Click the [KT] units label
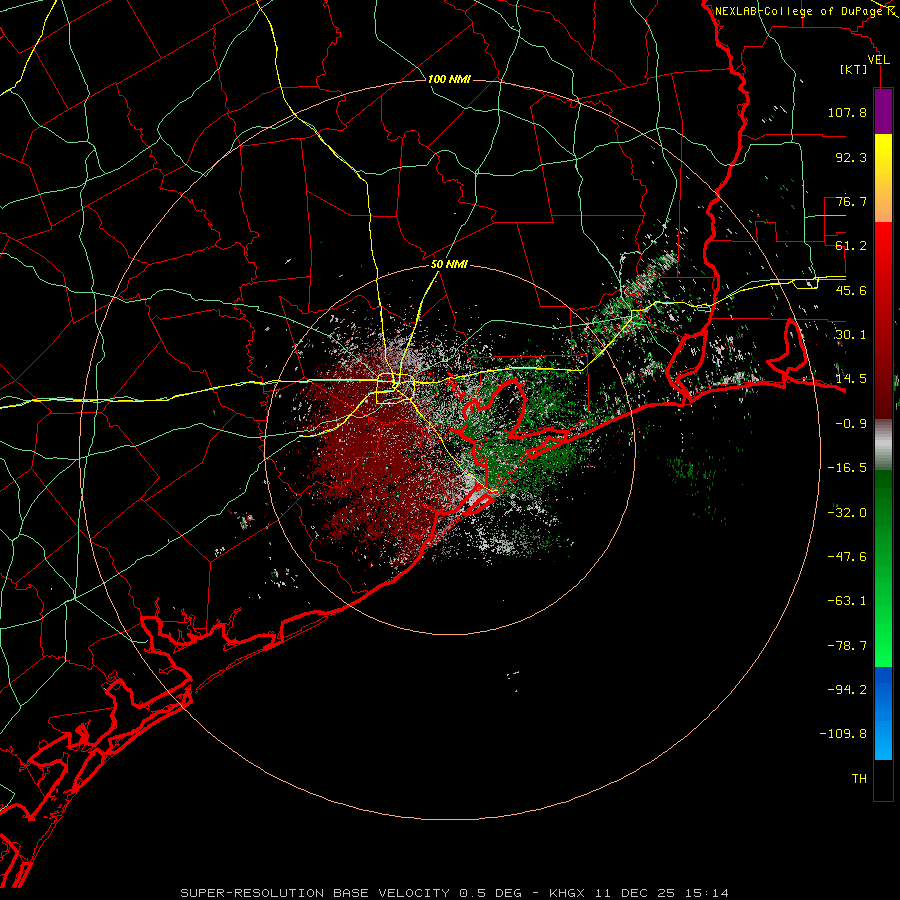 [854, 69]
